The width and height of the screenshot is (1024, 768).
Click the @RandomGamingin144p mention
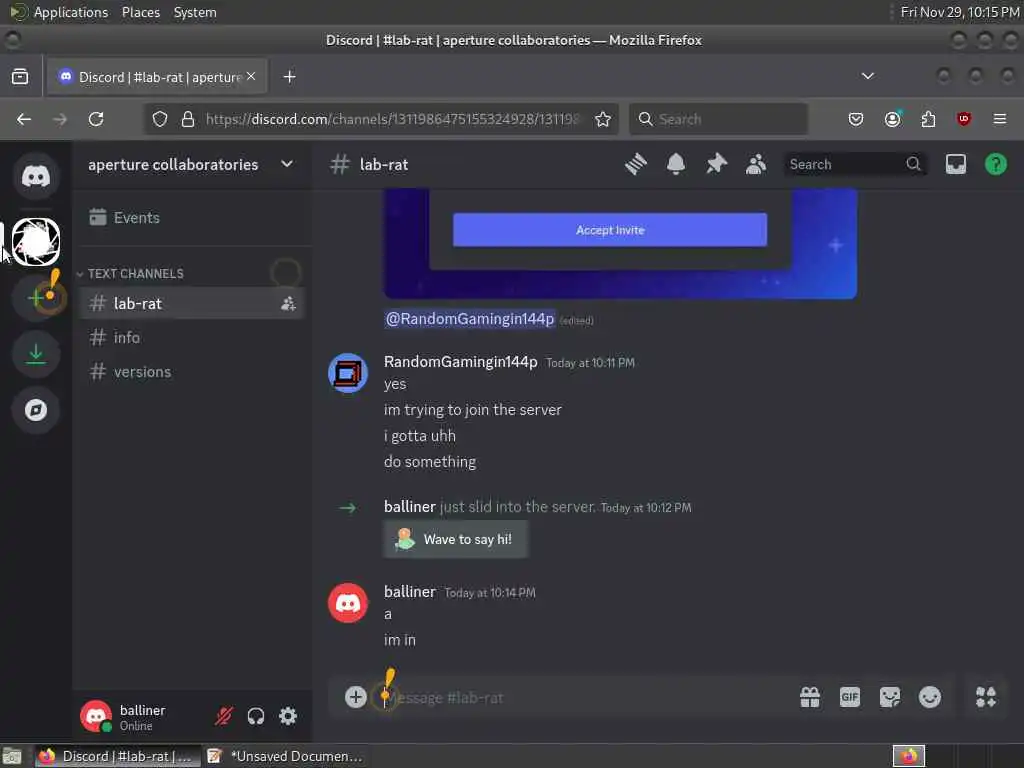[470, 319]
